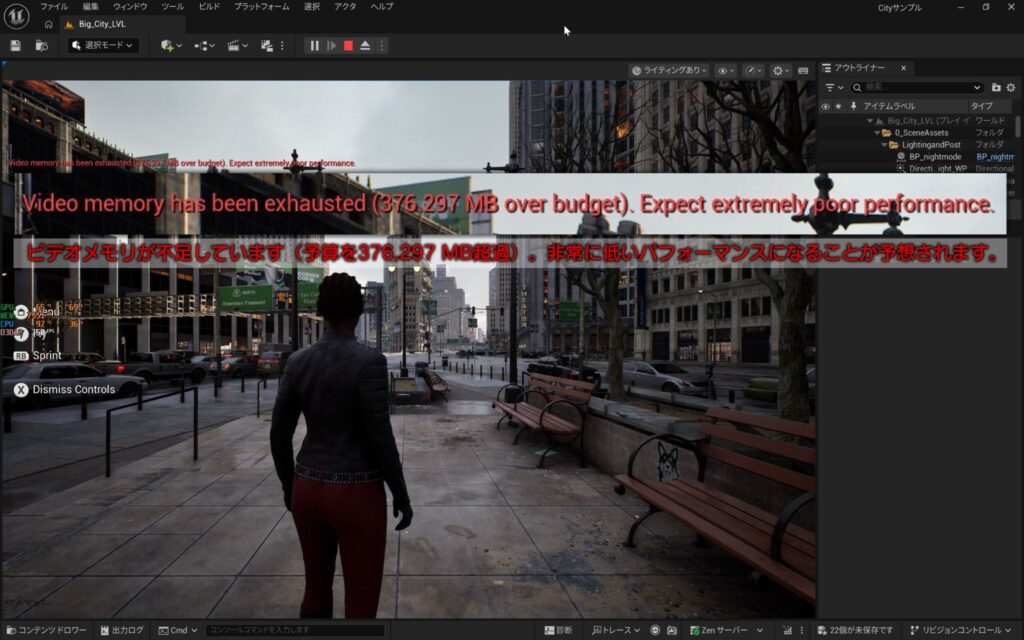The image size is (1024, 640).
Task: Open the 診断 status bar button
Action: (x=558, y=630)
